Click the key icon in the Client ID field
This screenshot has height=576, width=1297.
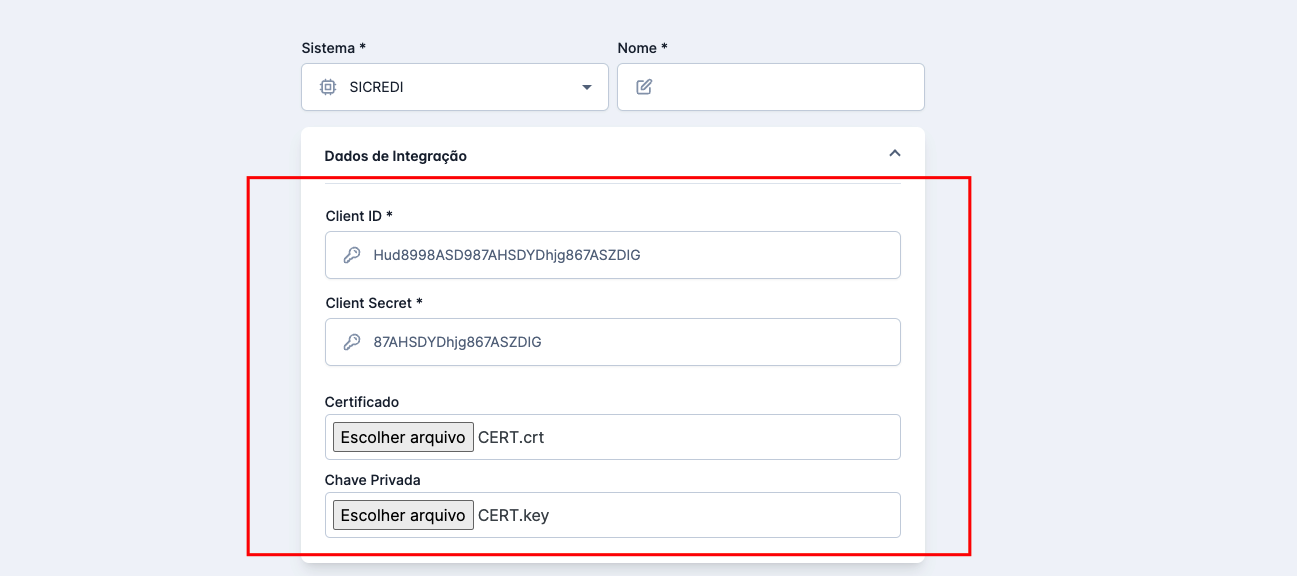pyautogui.click(x=351, y=255)
